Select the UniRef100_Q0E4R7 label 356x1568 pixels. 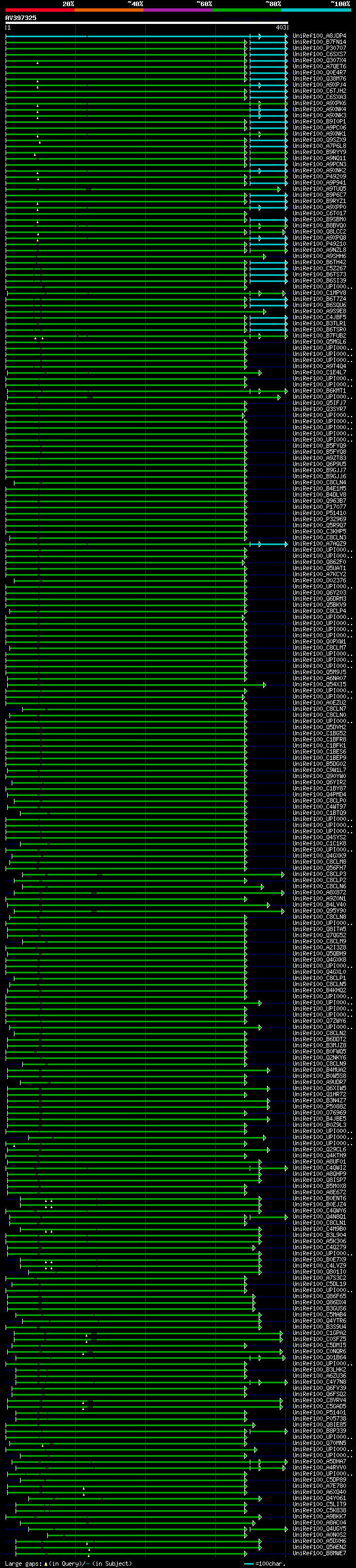(319, 72)
